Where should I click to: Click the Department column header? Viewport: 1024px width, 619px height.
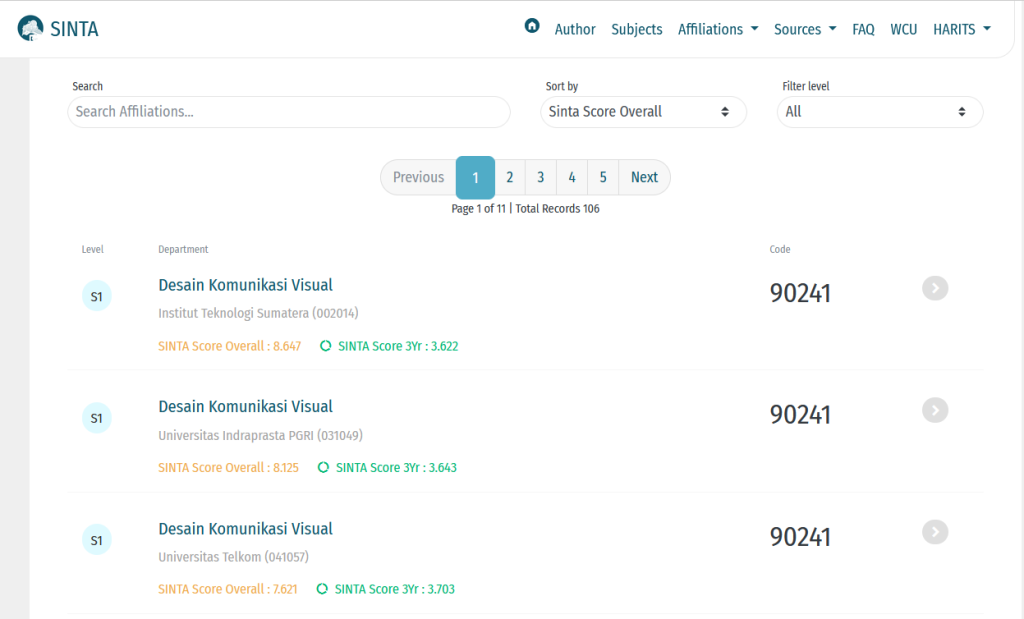tap(183, 249)
